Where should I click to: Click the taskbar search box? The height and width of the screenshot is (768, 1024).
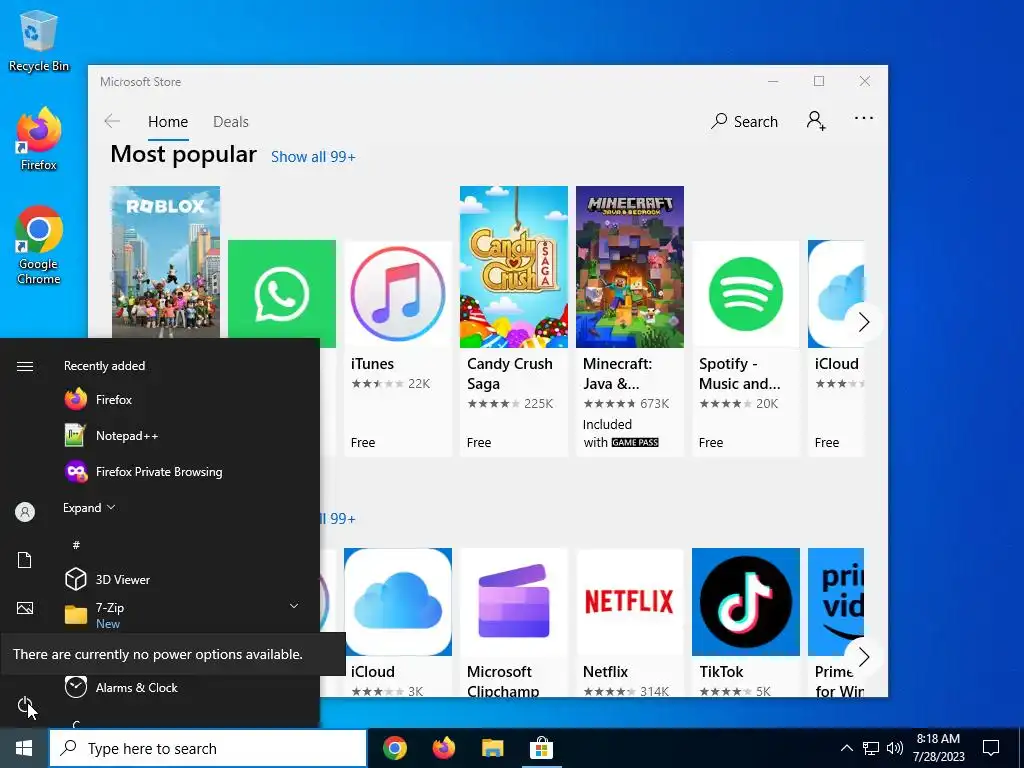tap(208, 748)
